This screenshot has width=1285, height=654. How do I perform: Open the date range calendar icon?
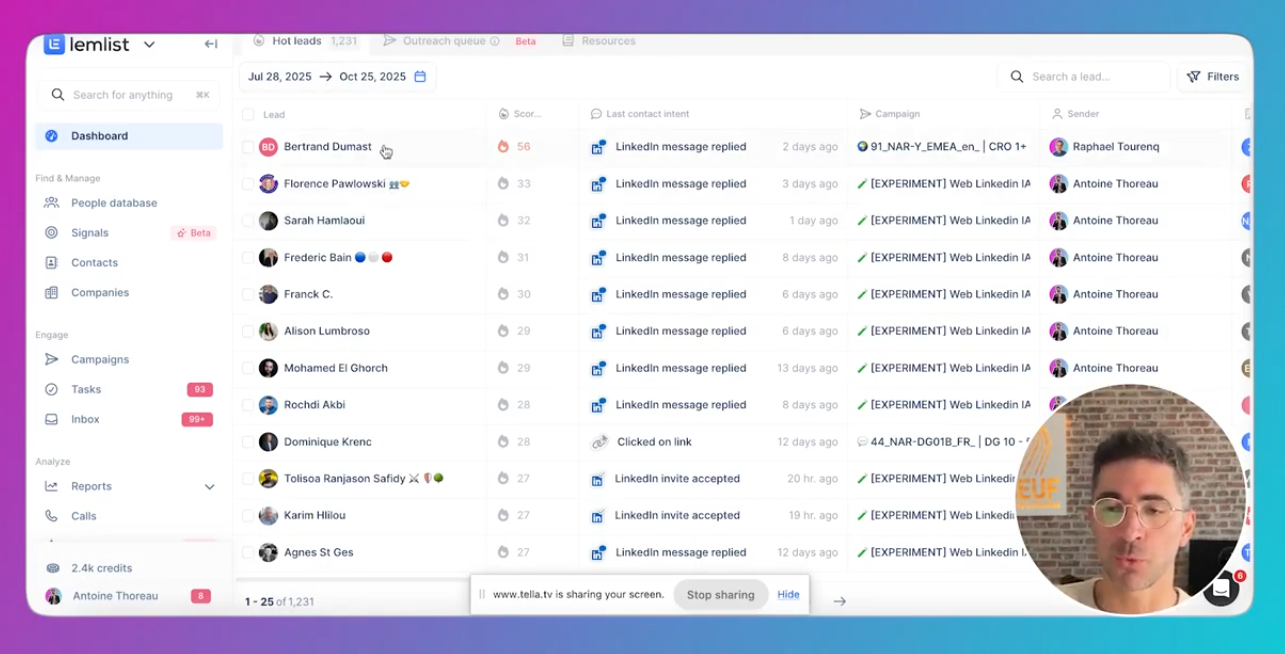pyautogui.click(x=420, y=77)
